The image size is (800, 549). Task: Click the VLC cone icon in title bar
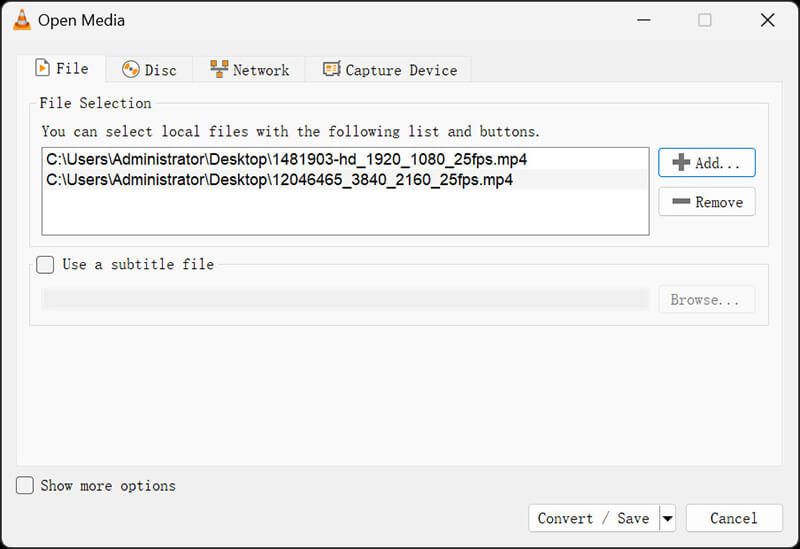tap(21, 20)
